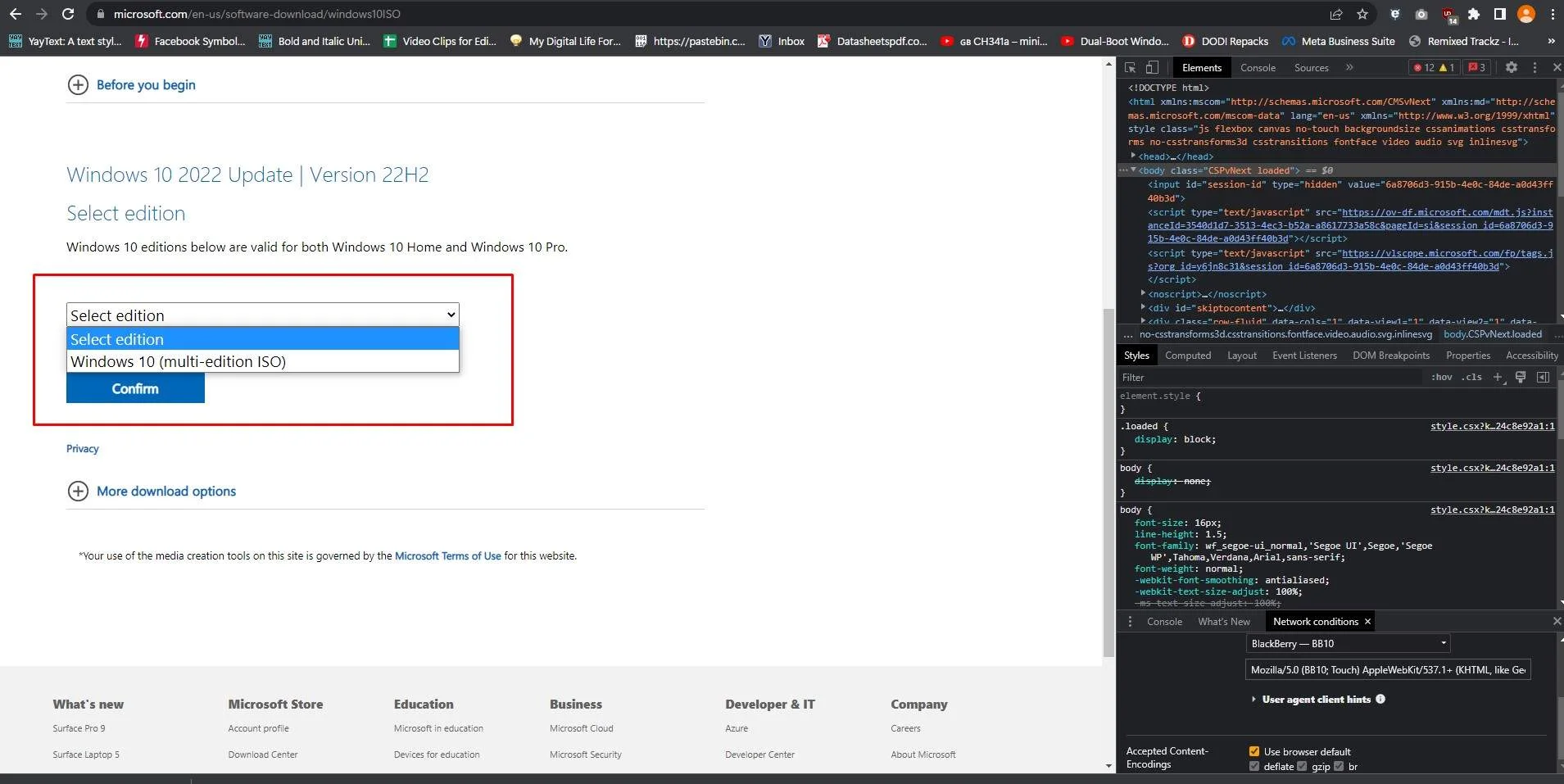The image size is (1564, 784).
Task: Go back using the browser back arrow
Action: tap(16, 14)
